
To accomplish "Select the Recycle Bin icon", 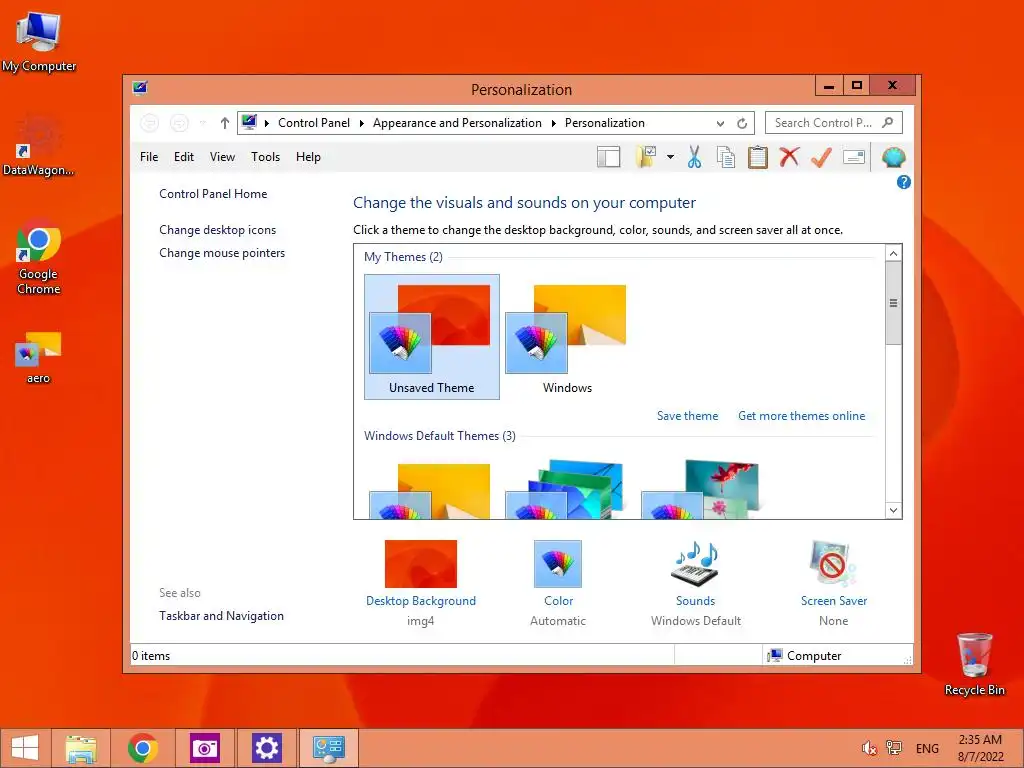I will (974, 664).
